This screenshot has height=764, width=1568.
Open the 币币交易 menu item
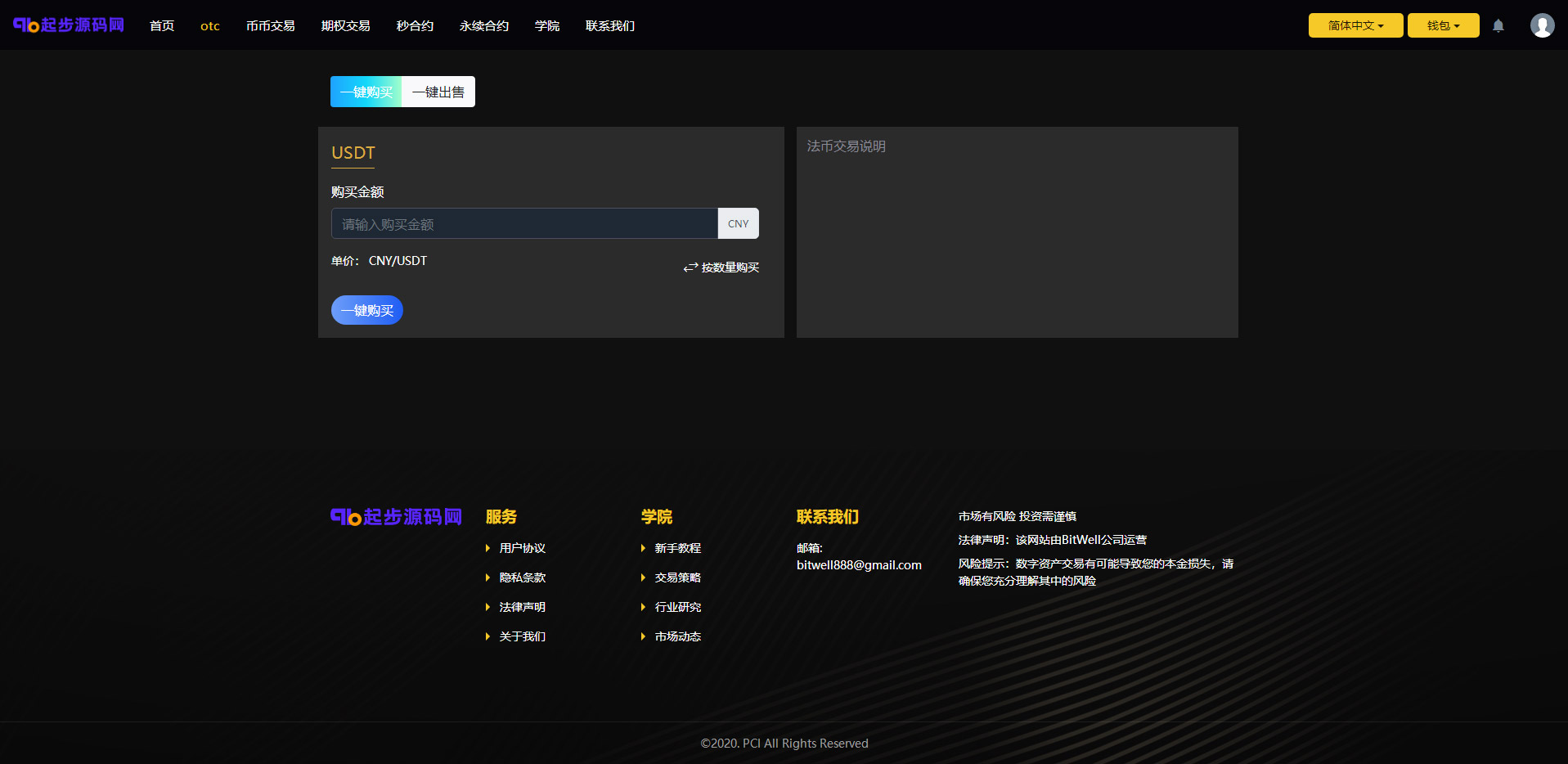270,26
